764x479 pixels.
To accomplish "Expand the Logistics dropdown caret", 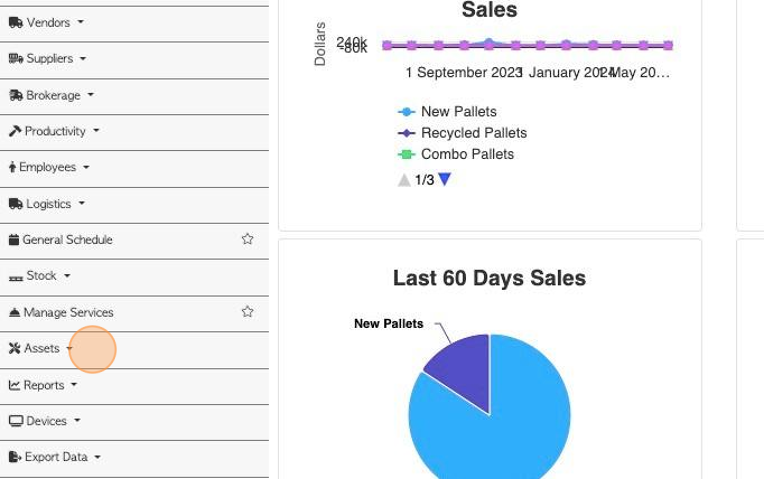I will pyautogui.click(x=81, y=203).
